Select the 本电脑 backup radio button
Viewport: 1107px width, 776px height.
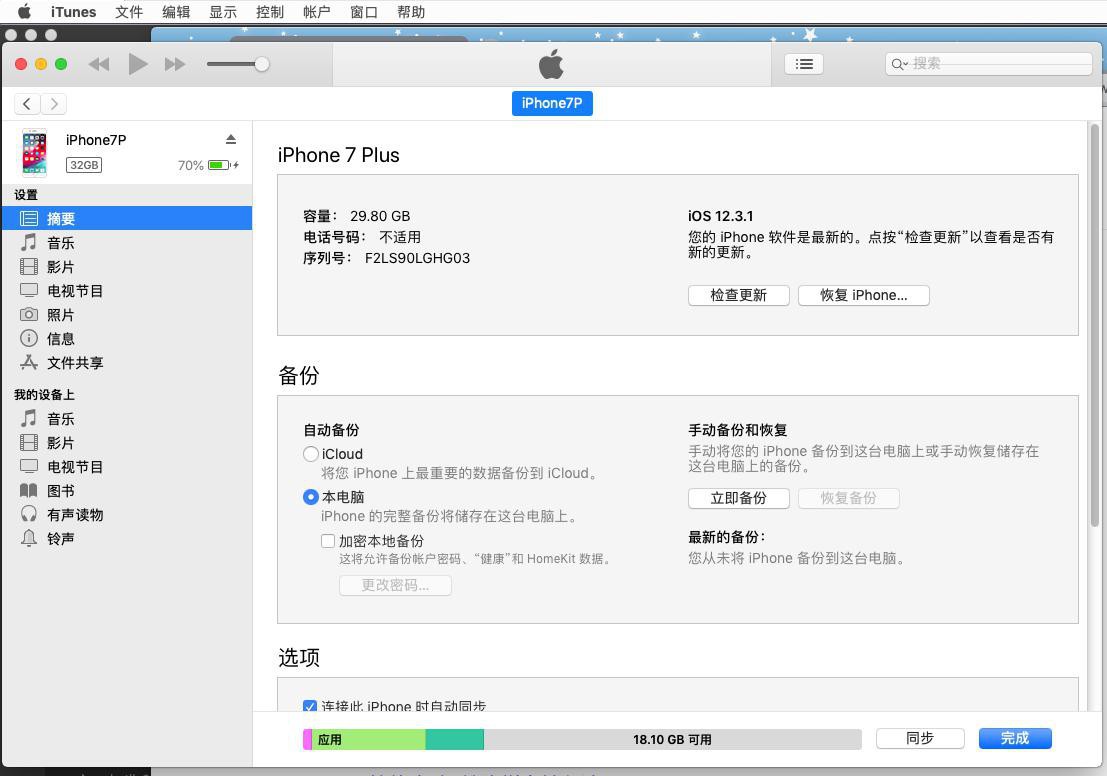point(311,497)
